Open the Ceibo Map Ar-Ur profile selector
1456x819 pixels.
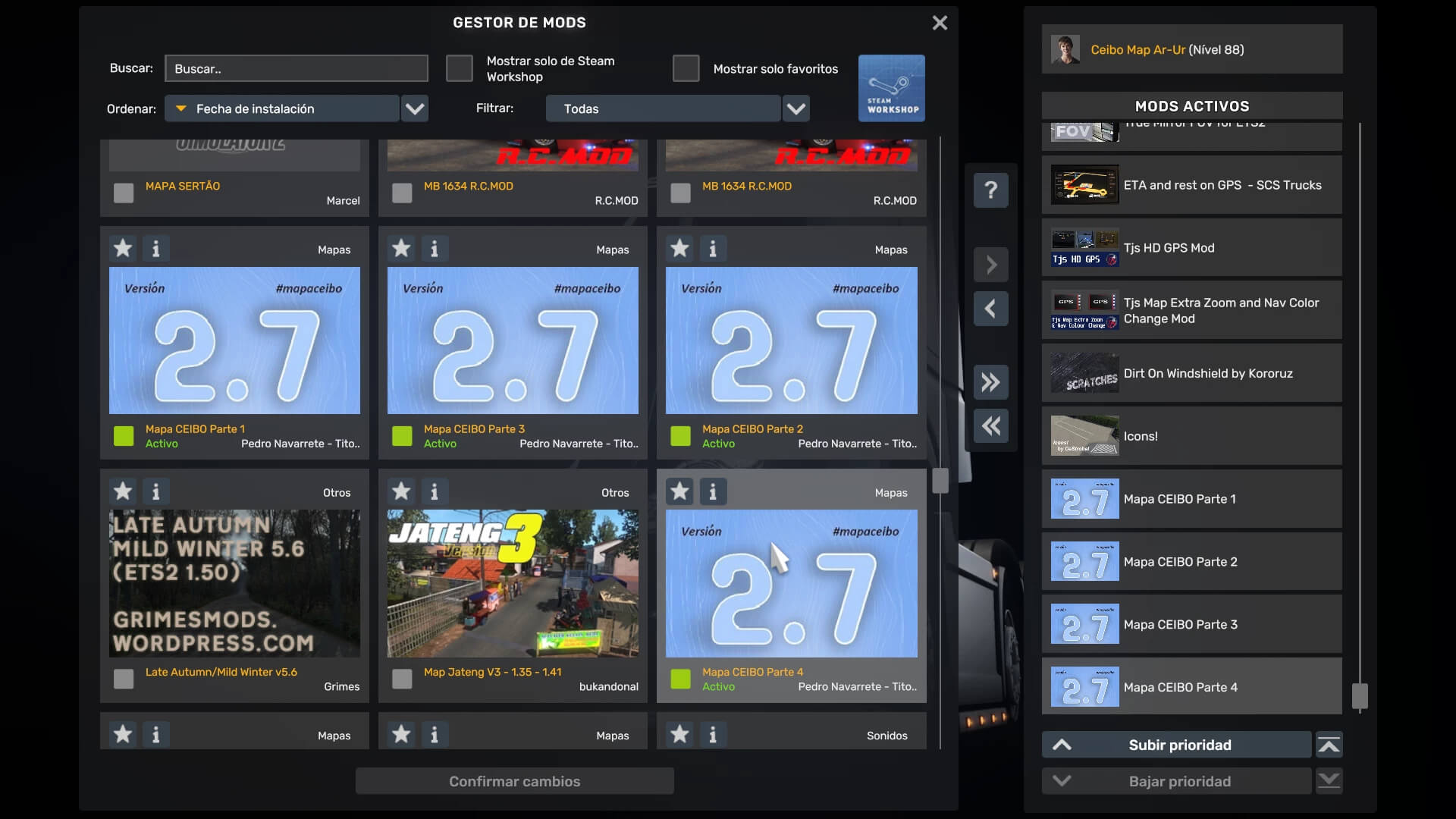click(1191, 50)
